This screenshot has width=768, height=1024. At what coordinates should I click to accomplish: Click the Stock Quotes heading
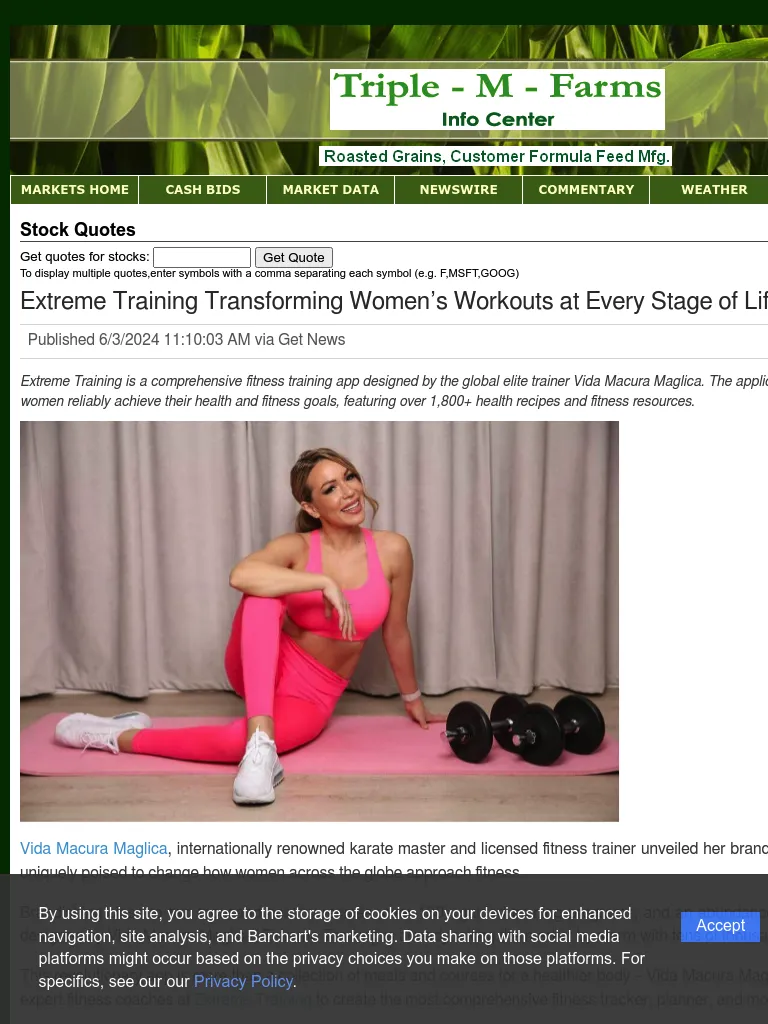tap(78, 229)
